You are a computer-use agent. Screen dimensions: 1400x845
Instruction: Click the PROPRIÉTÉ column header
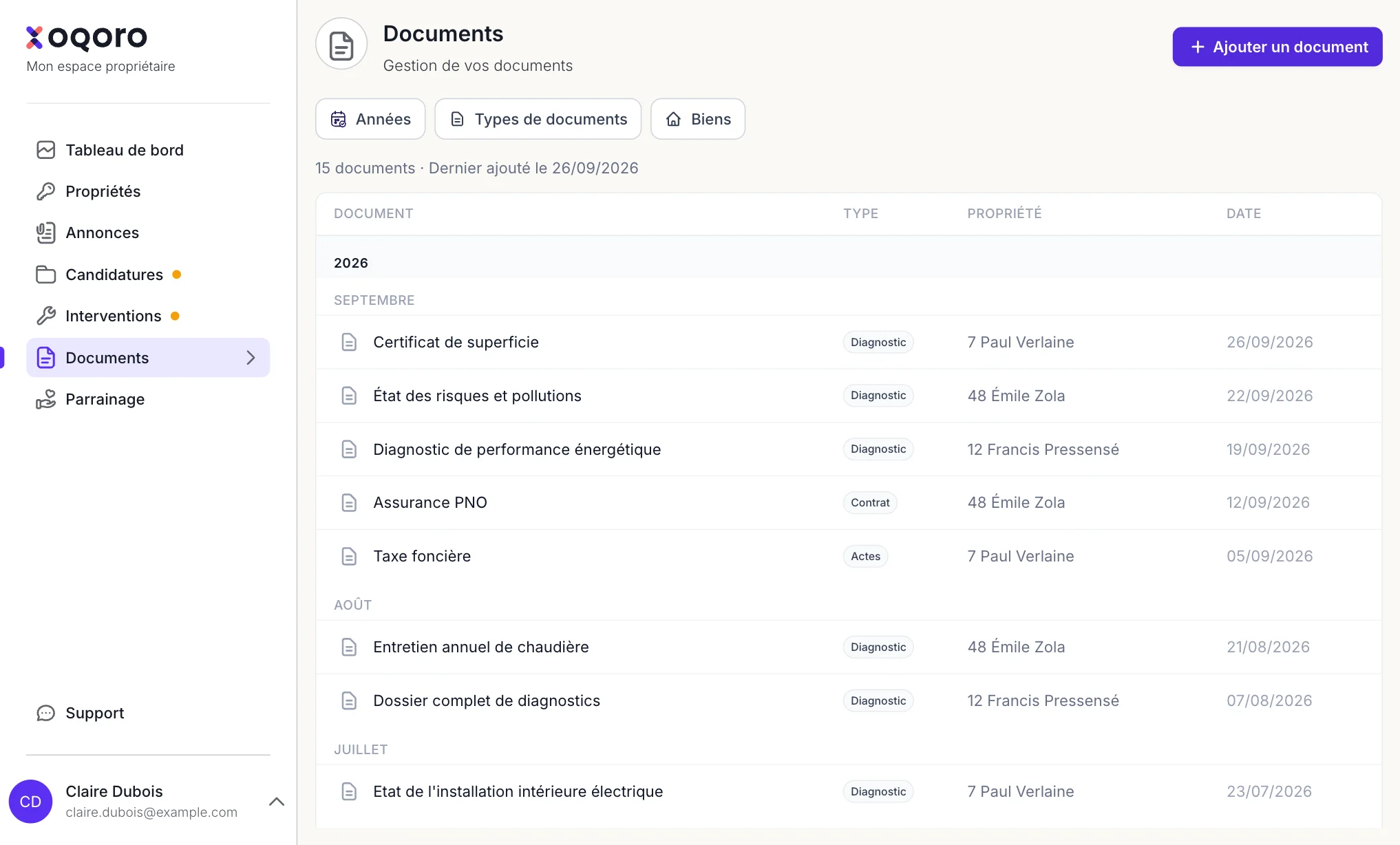1004,213
